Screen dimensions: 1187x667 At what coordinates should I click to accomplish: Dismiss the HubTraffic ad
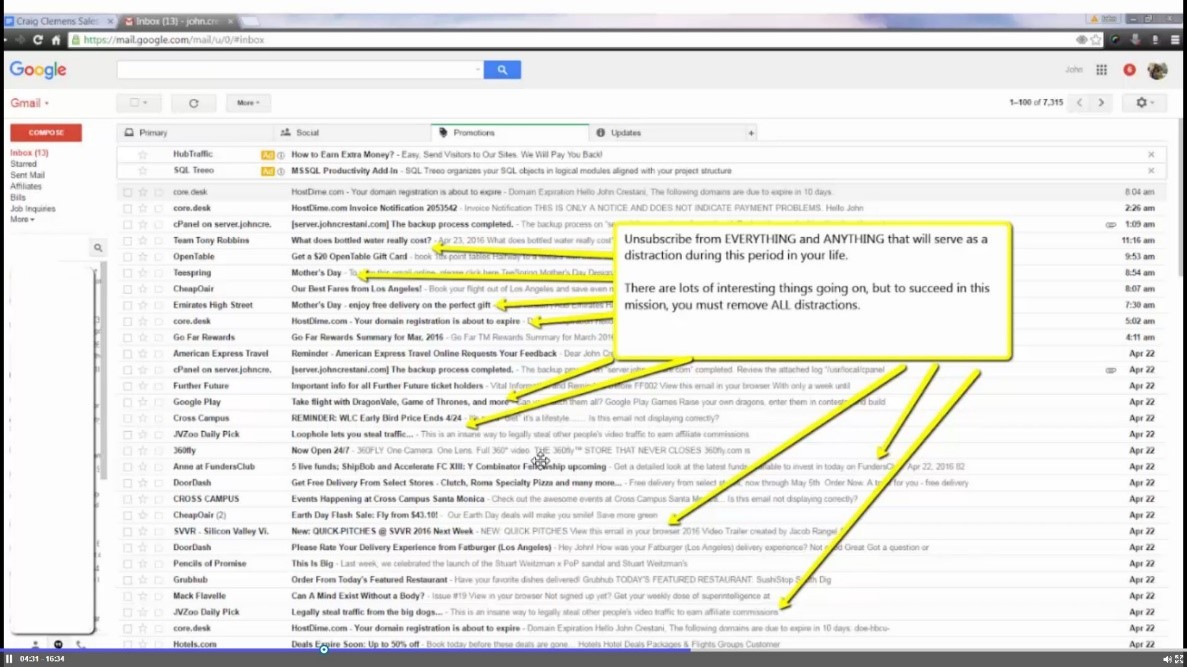click(x=1151, y=154)
